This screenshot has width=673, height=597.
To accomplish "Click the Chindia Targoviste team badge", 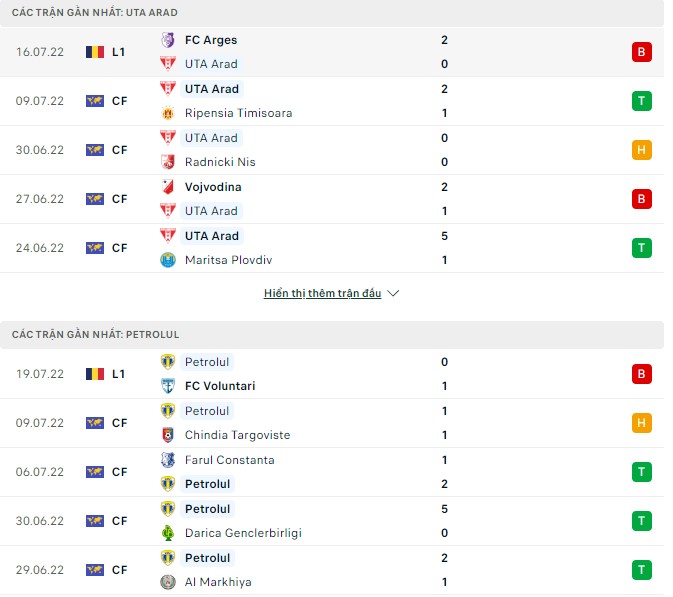I will pyautogui.click(x=168, y=435).
